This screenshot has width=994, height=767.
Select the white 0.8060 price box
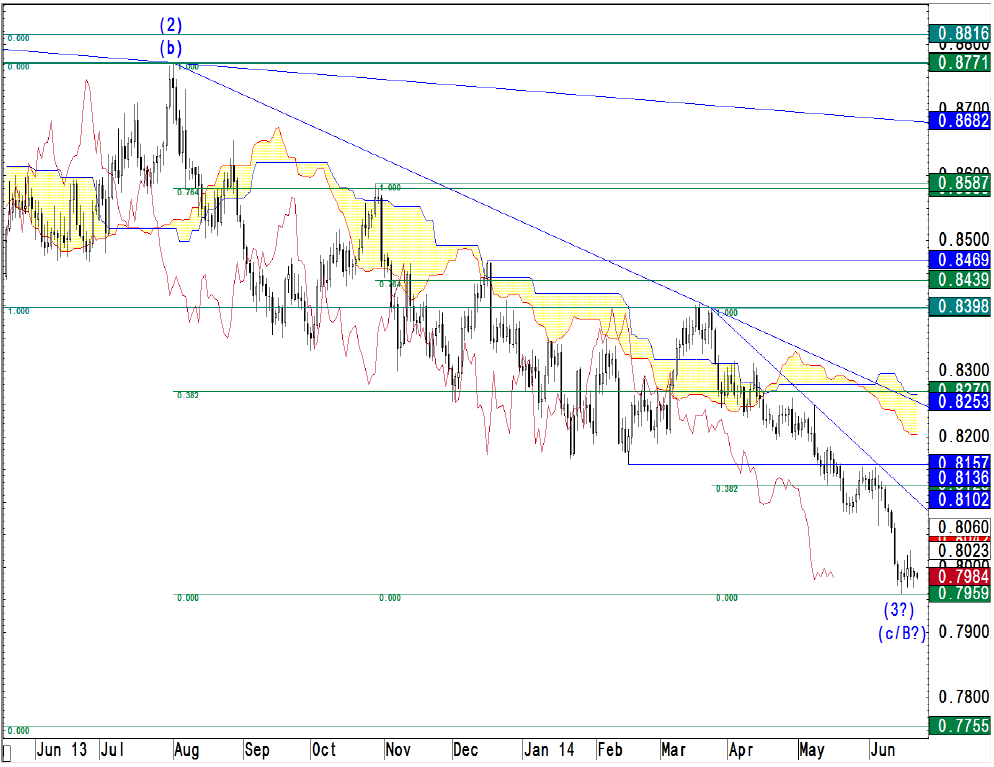click(959, 527)
